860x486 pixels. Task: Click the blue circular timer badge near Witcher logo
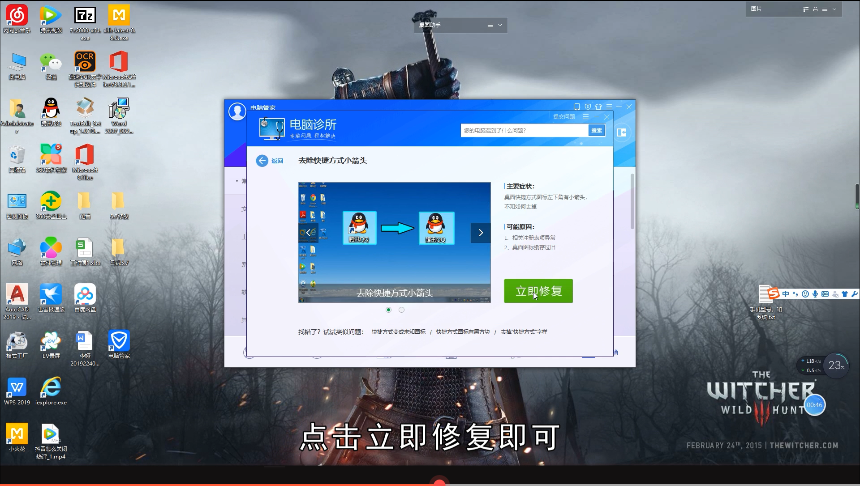point(814,405)
